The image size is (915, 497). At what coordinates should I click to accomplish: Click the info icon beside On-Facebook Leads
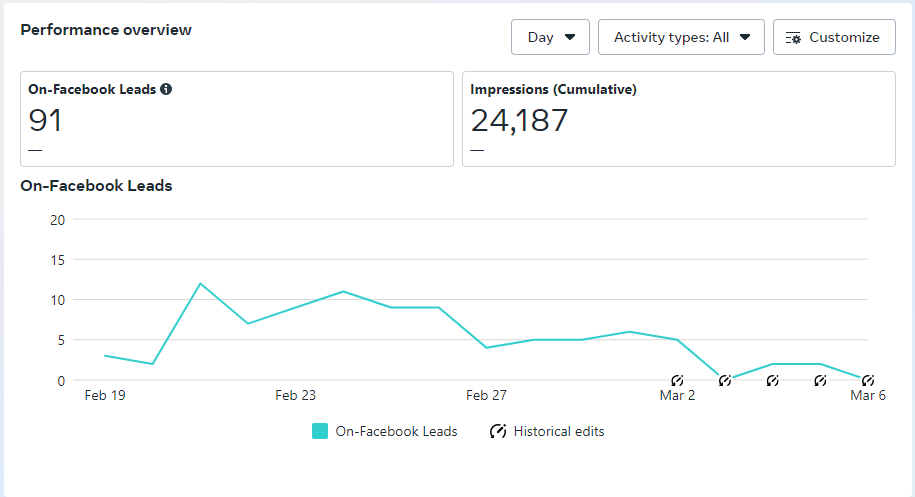click(x=166, y=89)
